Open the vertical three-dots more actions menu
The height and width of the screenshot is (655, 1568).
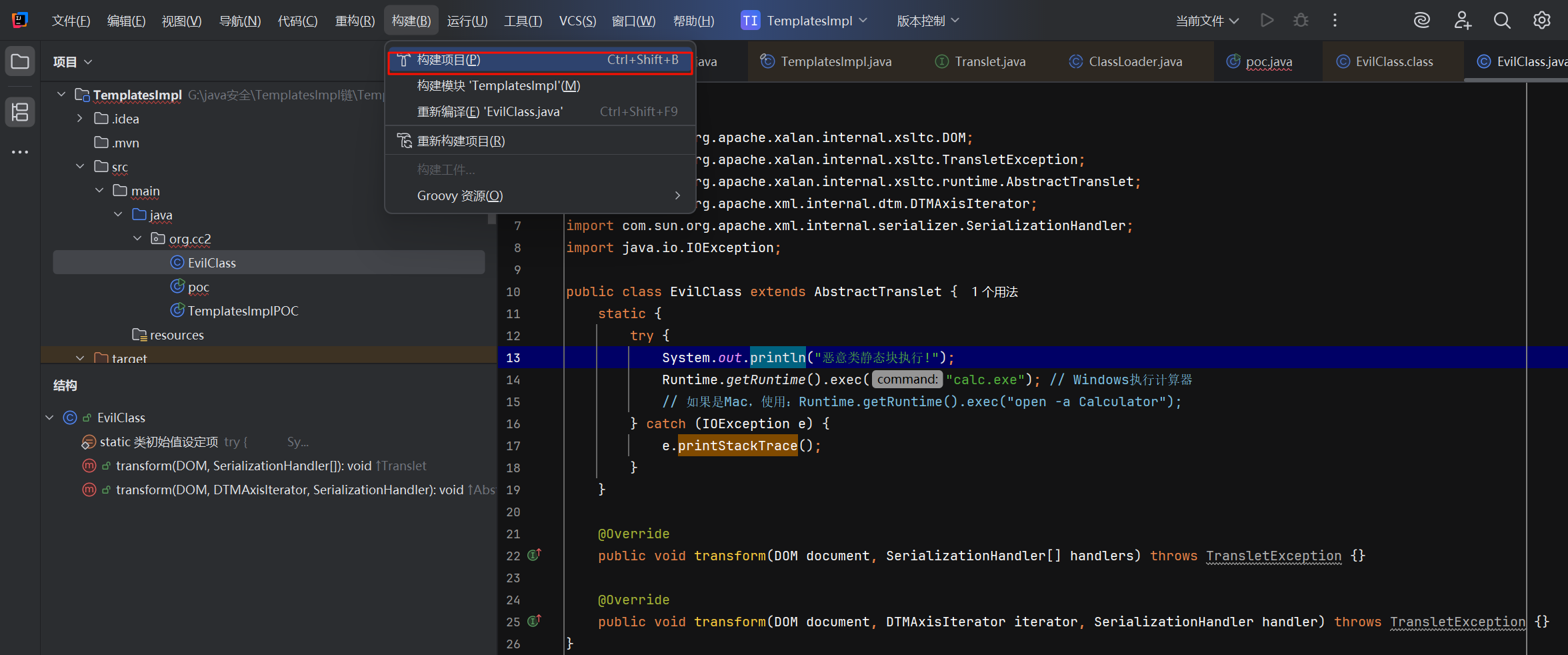[1335, 21]
